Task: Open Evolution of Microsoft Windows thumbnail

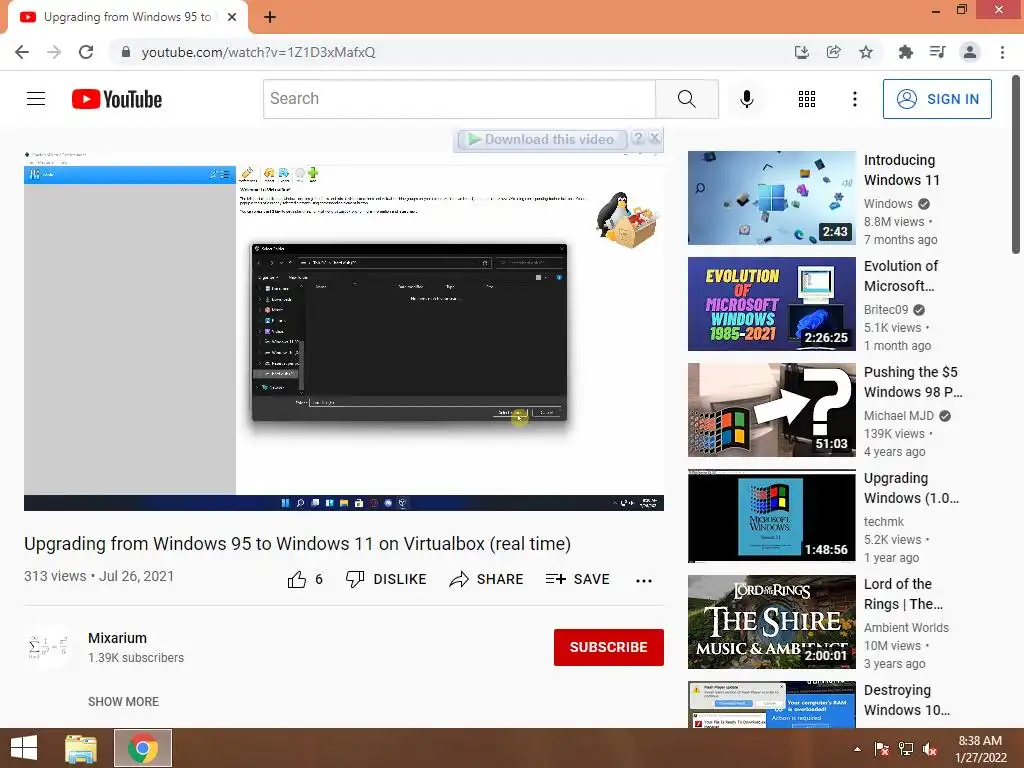Action: (x=771, y=304)
